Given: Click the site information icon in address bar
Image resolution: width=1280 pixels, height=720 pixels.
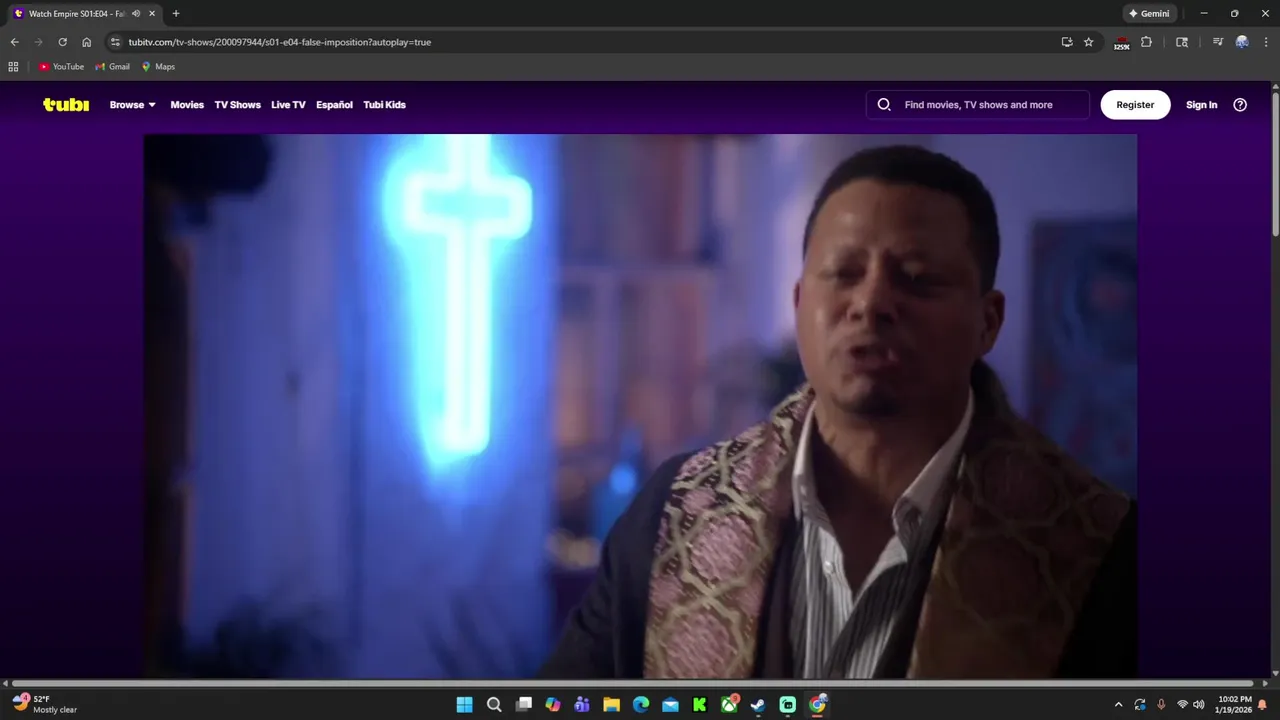Looking at the screenshot, I should [115, 42].
